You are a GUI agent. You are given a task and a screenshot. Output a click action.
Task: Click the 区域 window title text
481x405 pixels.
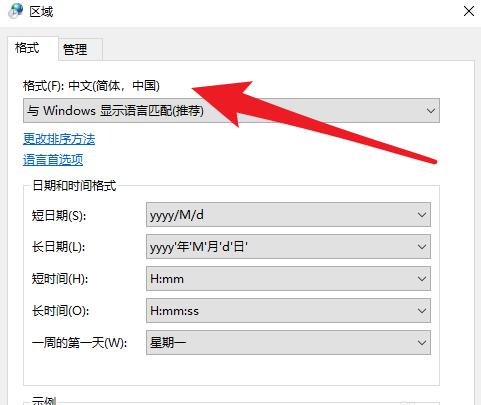[41, 12]
